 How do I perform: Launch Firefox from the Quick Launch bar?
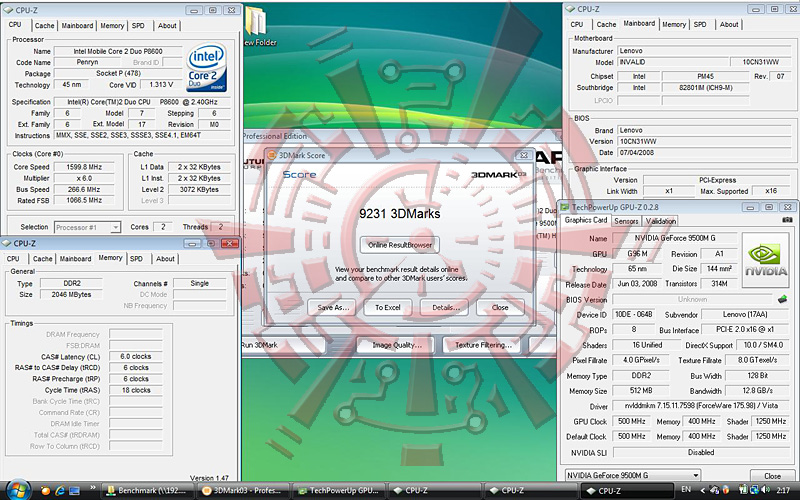(45, 491)
